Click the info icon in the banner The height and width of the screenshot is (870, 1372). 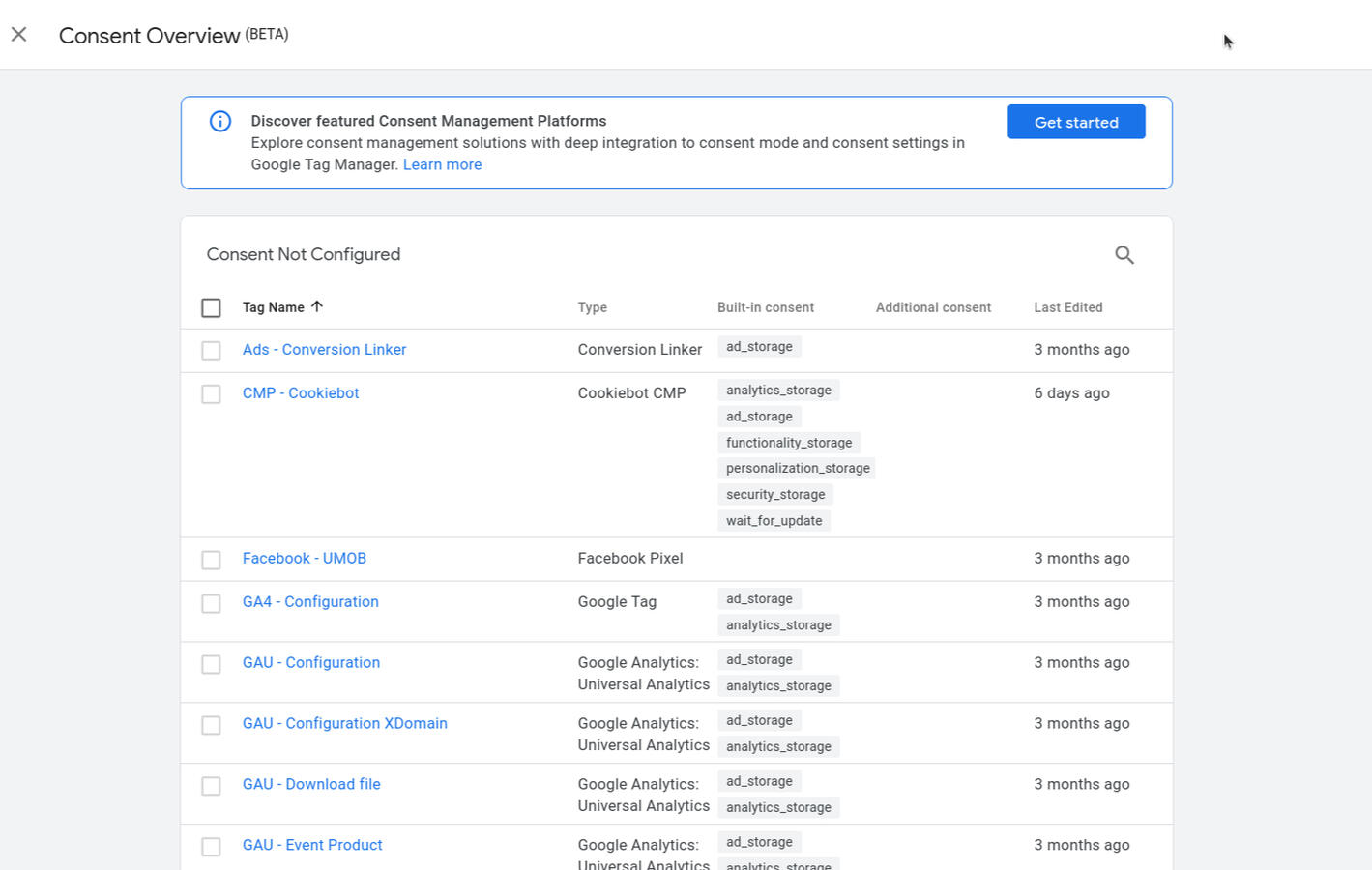click(x=220, y=121)
